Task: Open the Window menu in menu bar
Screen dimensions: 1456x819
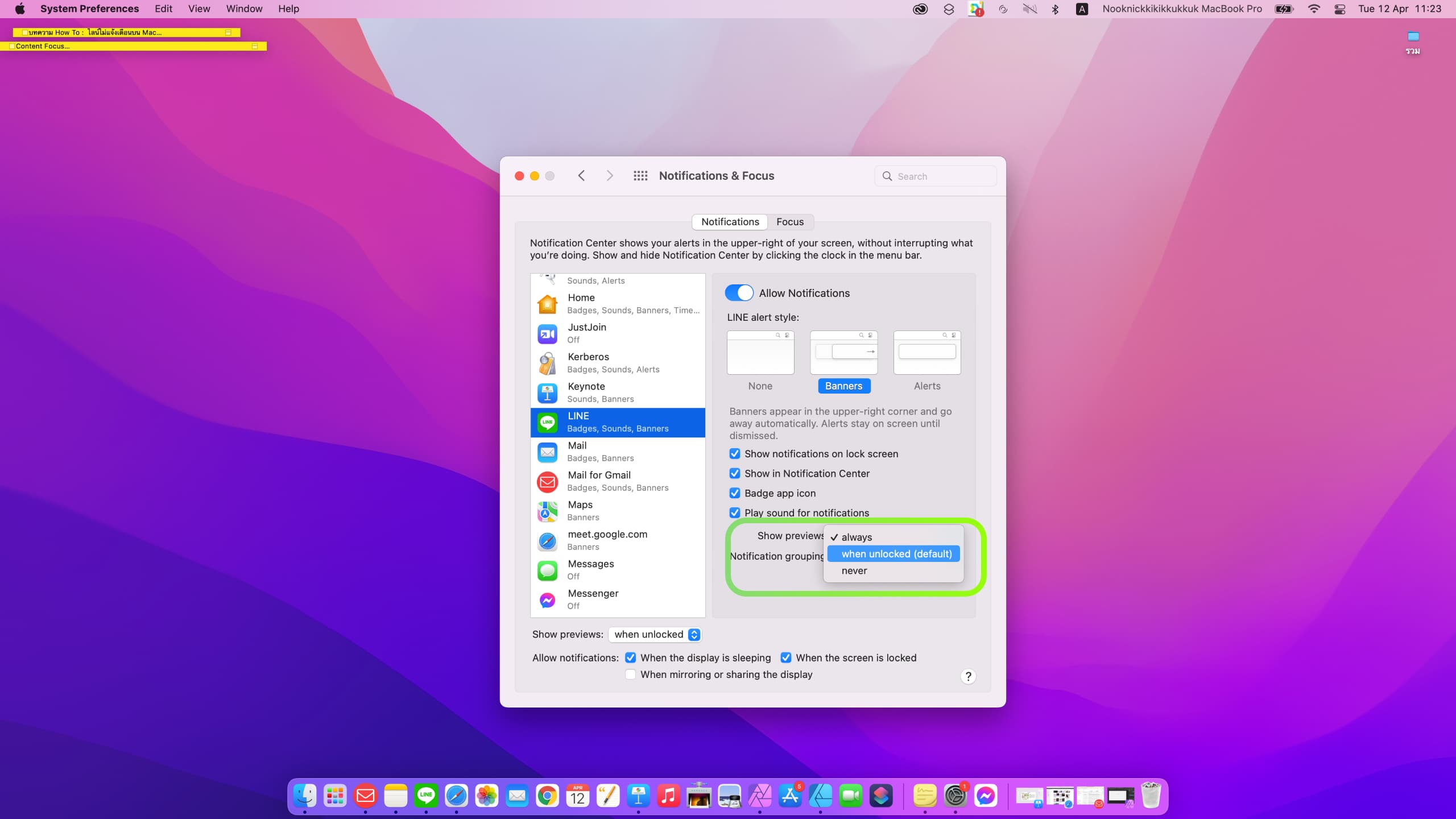Action: [244, 9]
